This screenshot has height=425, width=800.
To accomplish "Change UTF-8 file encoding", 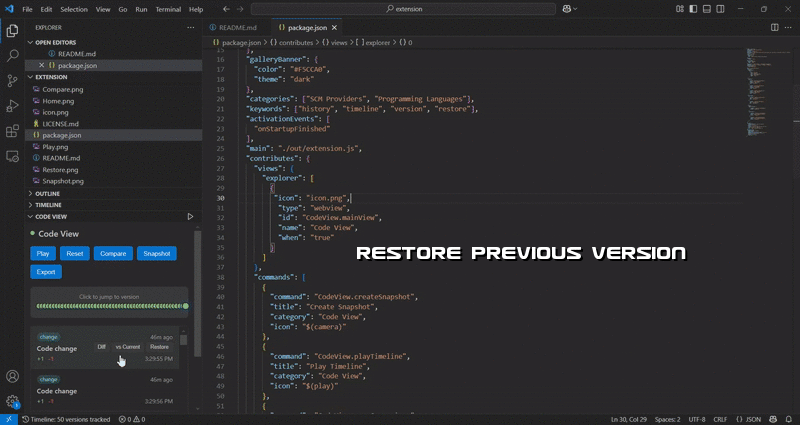I will (x=697, y=419).
